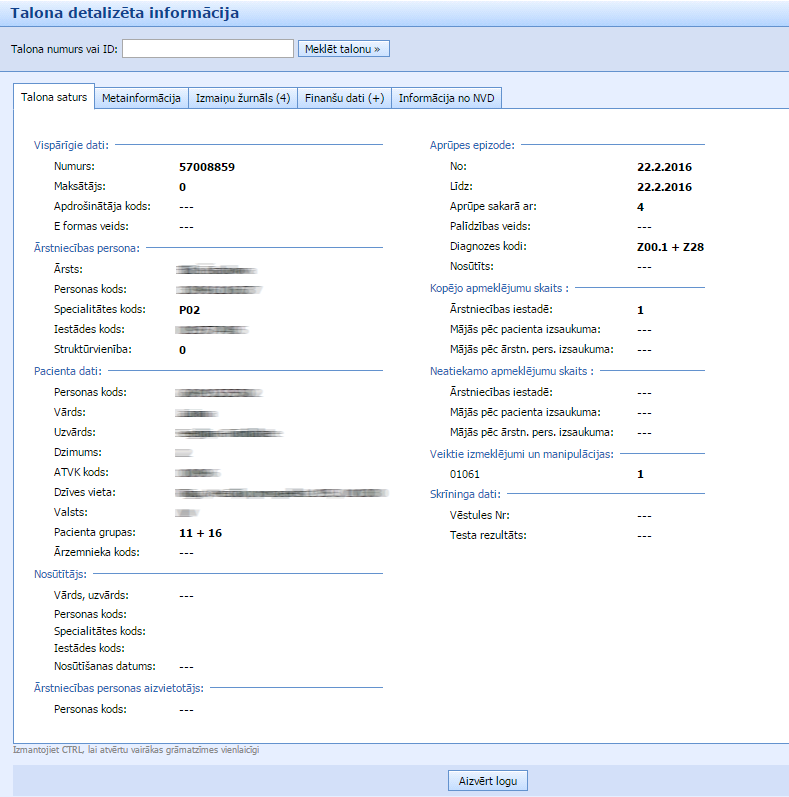The image size is (789, 797).
Task: Click the diagnosis codes Z00.1 + Z28
Action: point(670,246)
